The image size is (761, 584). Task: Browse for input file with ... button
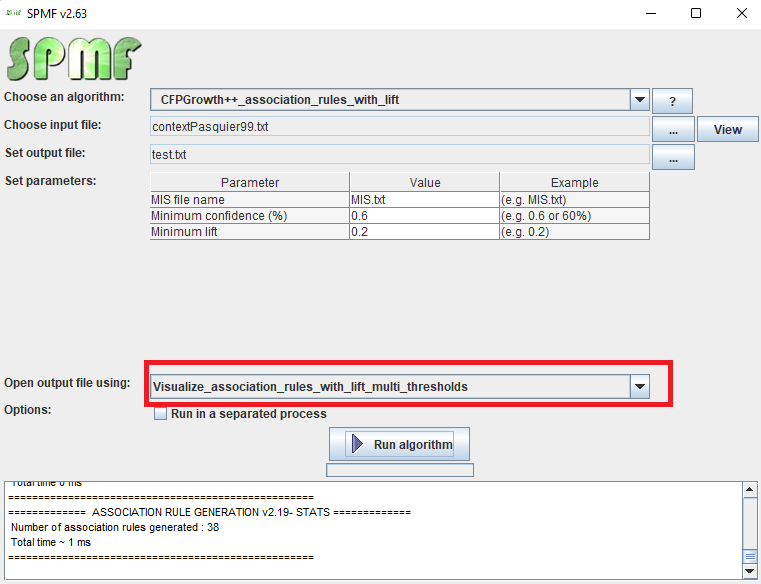click(673, 130)
